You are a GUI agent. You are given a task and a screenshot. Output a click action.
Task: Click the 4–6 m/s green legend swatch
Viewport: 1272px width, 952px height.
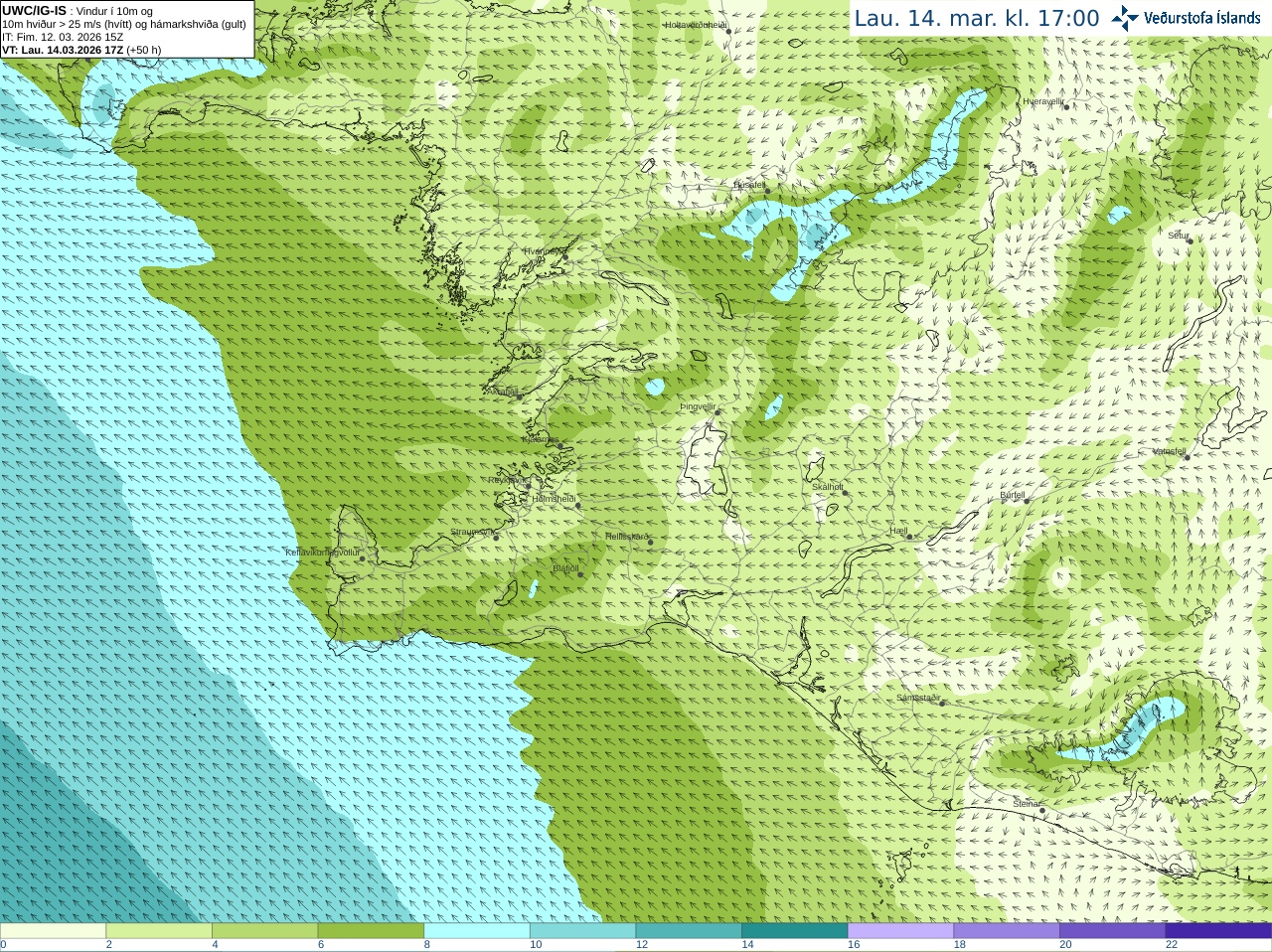264,931
